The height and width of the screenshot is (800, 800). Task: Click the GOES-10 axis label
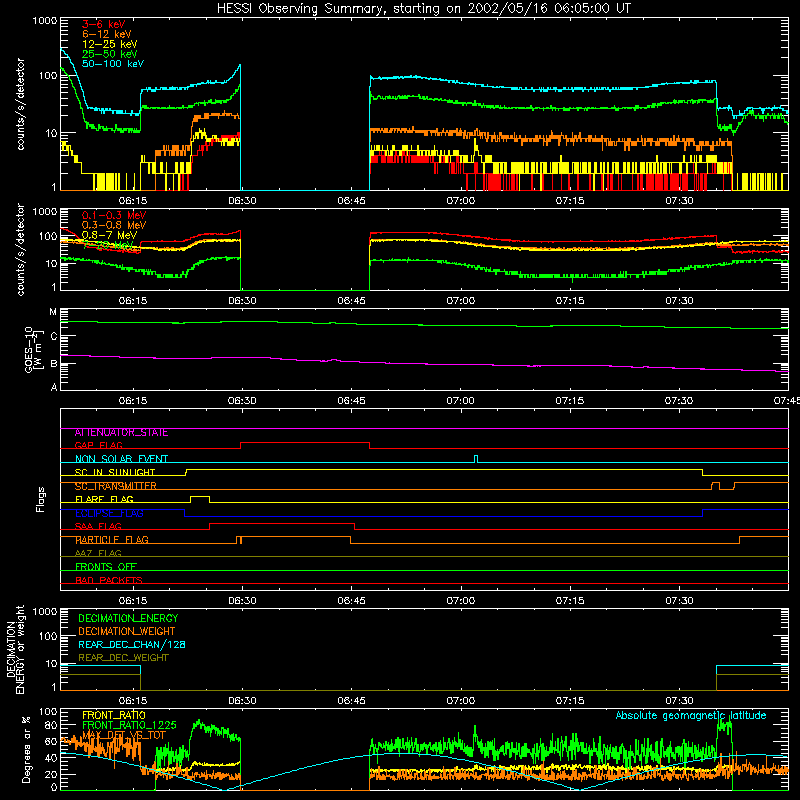32,349
